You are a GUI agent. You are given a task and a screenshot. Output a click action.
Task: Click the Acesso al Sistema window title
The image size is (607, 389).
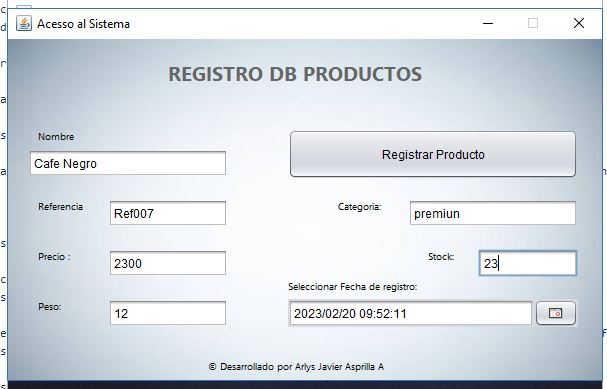[x=83, y=24]
